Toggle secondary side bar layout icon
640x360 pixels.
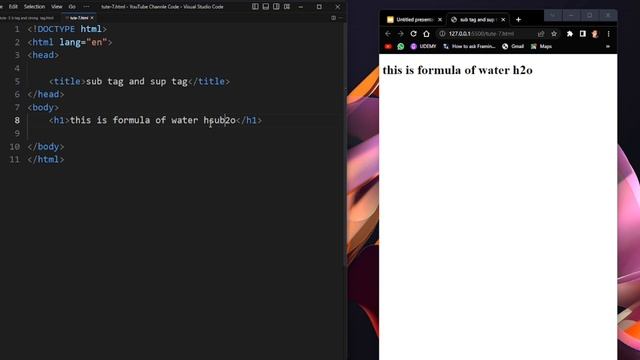pyautogui.click(x=276, y=7)
